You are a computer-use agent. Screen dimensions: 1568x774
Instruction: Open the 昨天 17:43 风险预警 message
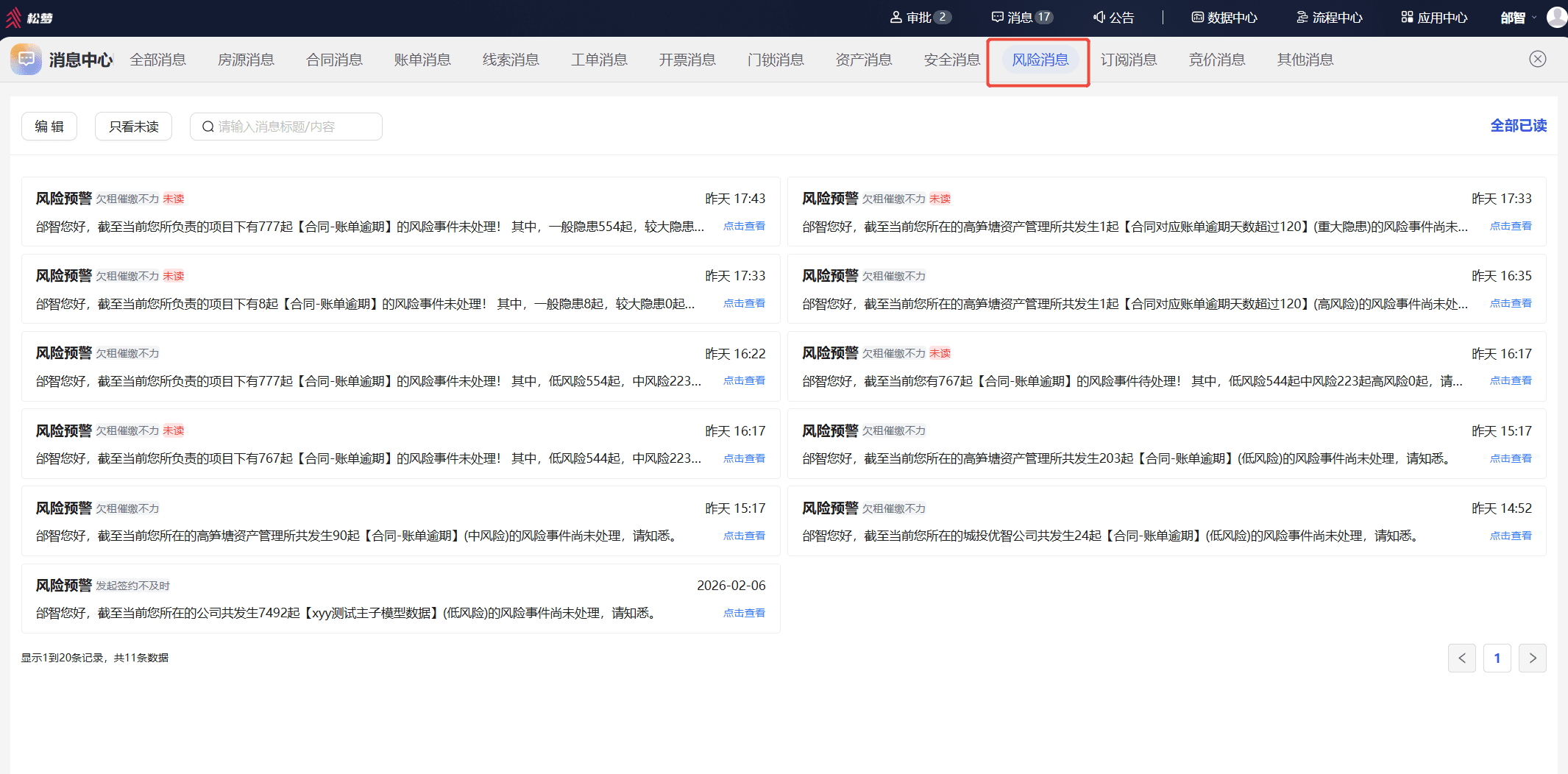[x=400, y=212]
